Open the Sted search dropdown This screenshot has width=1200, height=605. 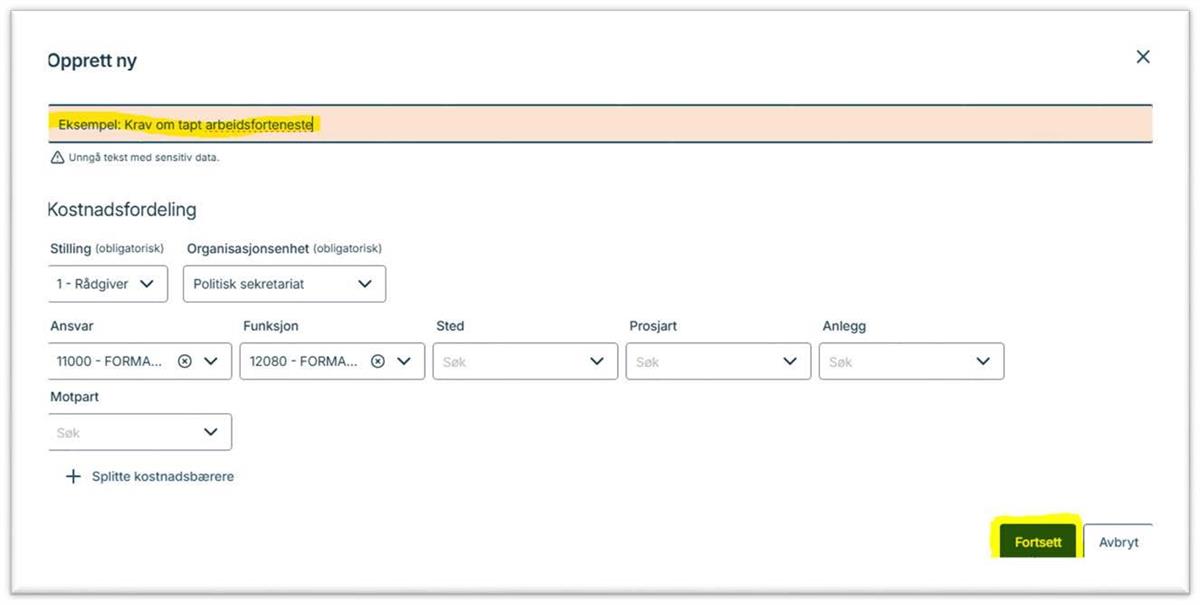click(x=597, y=362)
